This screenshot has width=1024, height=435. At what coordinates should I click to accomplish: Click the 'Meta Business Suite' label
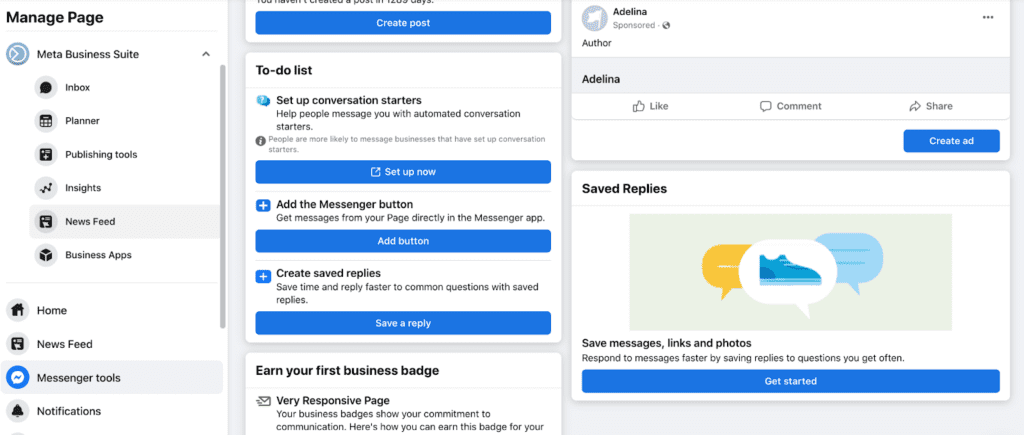(x=88, y=54)
